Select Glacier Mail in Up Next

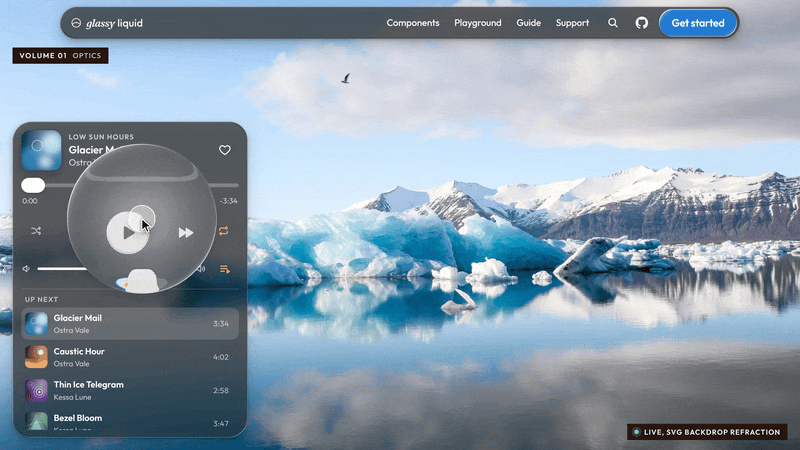pos(130,323)
